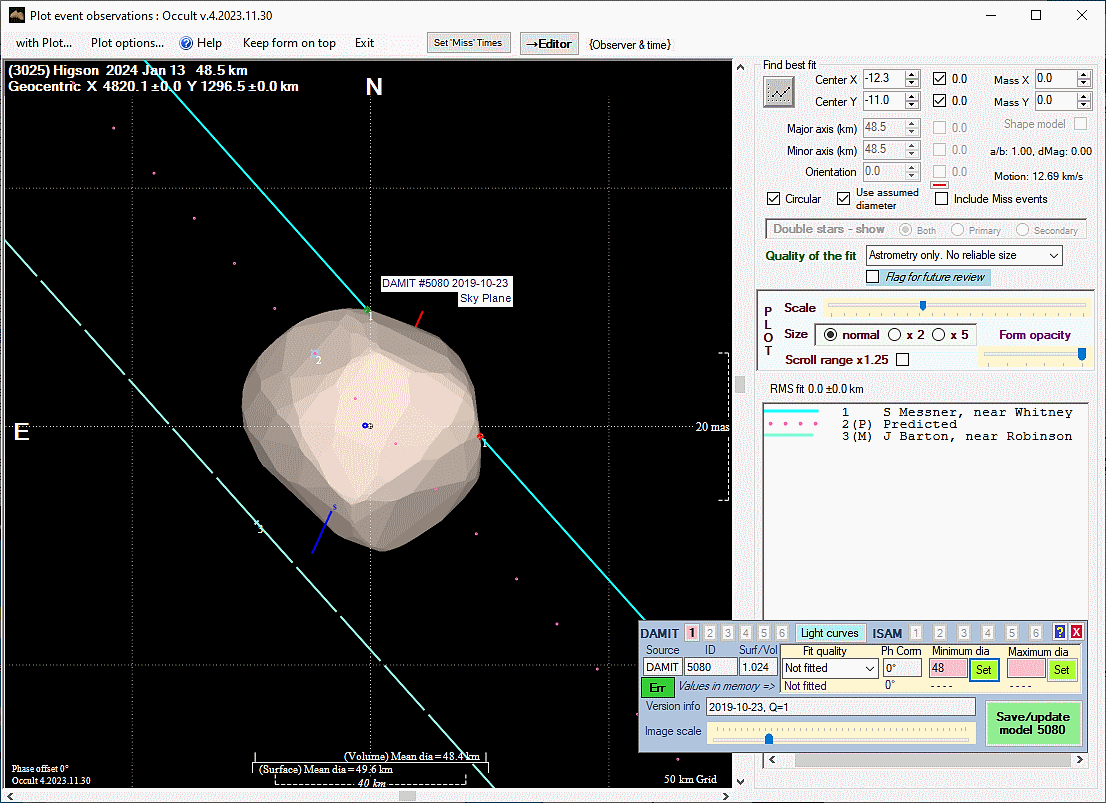
Task: Collapse right panel with top scroll-up chevron
Action: click(x=741, y=68)
